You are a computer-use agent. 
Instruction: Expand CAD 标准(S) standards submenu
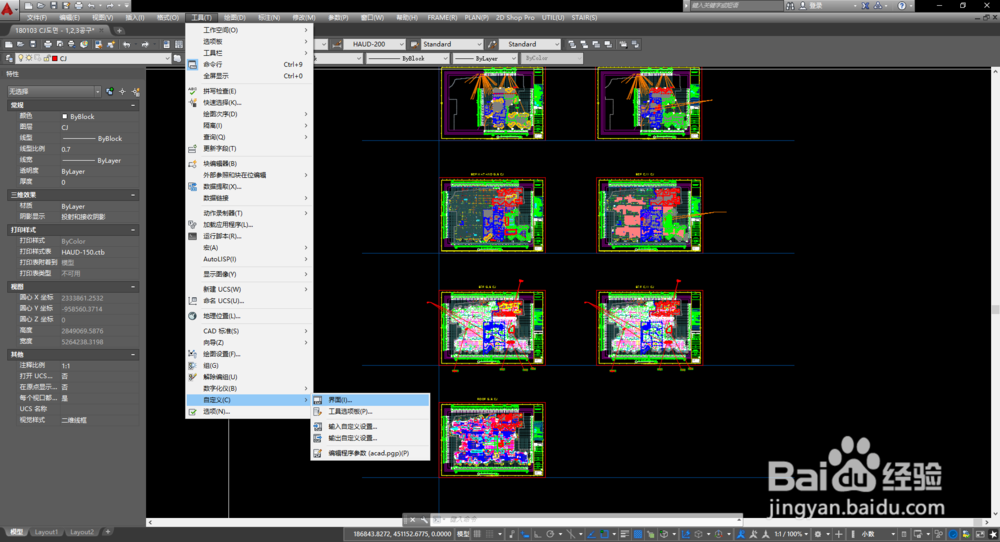249,331
